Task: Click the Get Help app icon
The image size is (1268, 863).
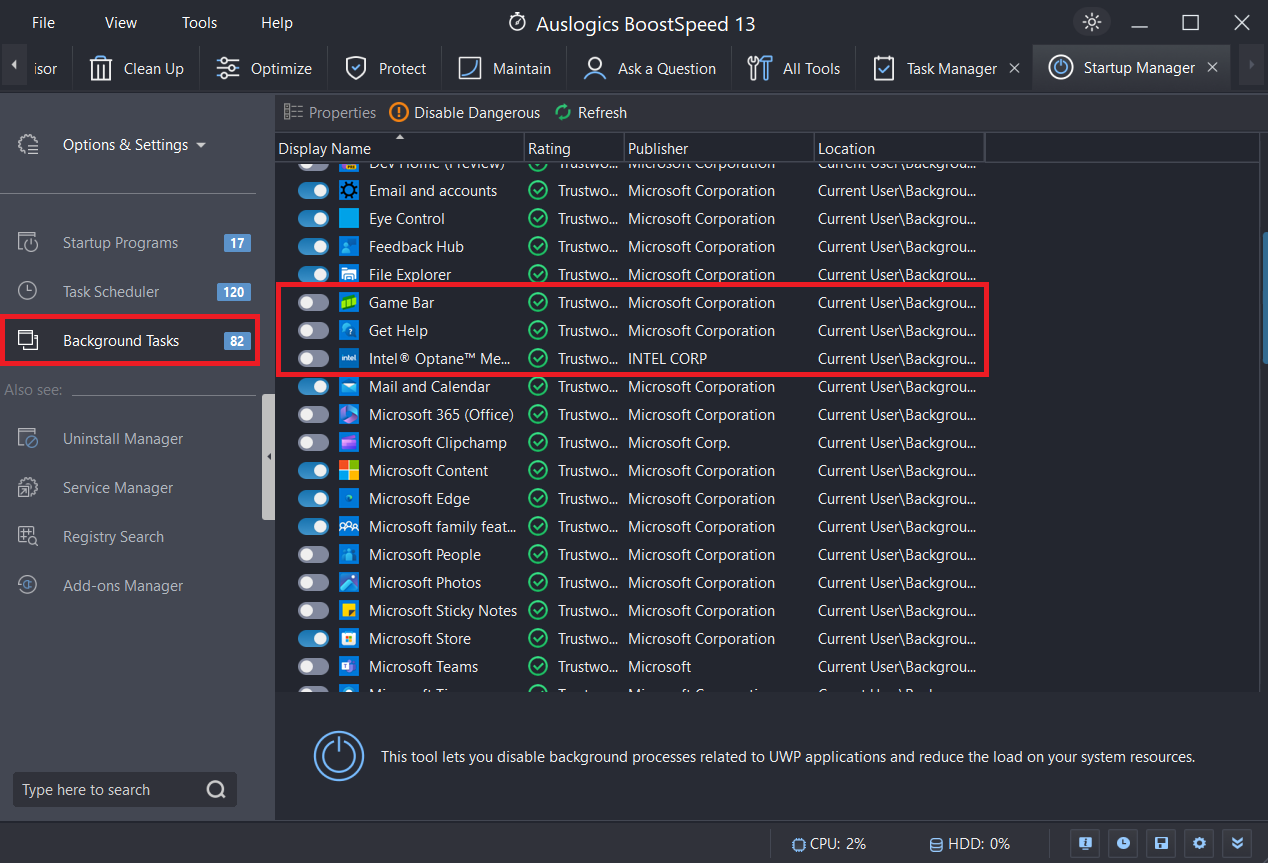Action: coord(349,331)
